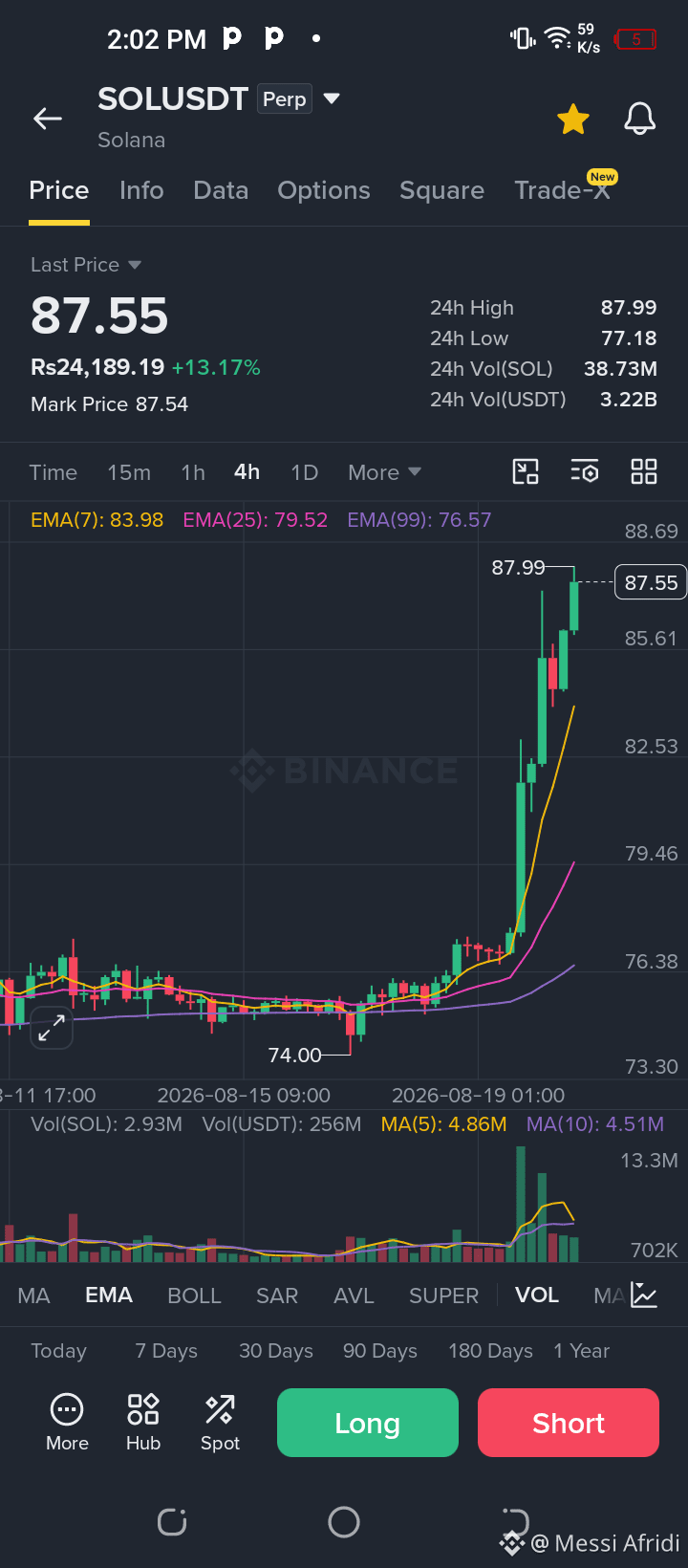Select the 15m interval
Viewport: 688px width, 1568px height.
coord(129,472)
